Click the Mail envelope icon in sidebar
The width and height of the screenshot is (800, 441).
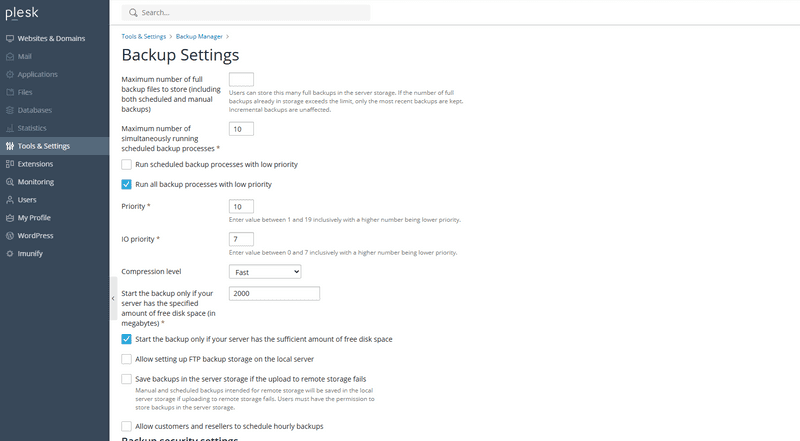[10, 56]
